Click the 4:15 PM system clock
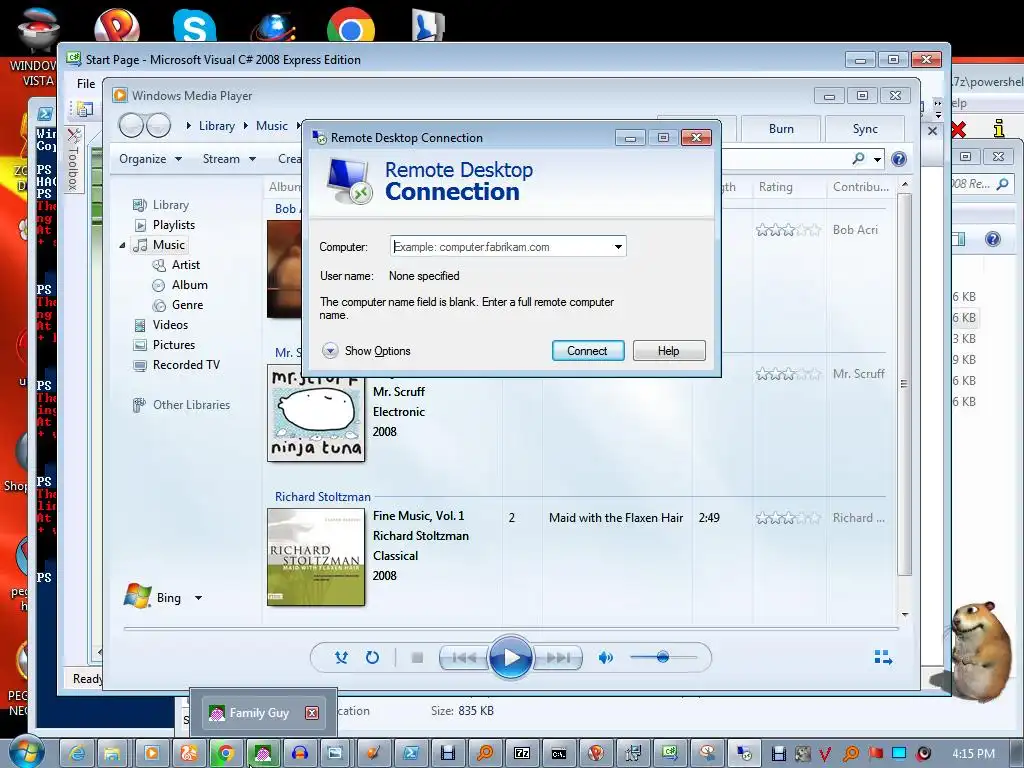1024x768 pixels. [x=974, y=754]
